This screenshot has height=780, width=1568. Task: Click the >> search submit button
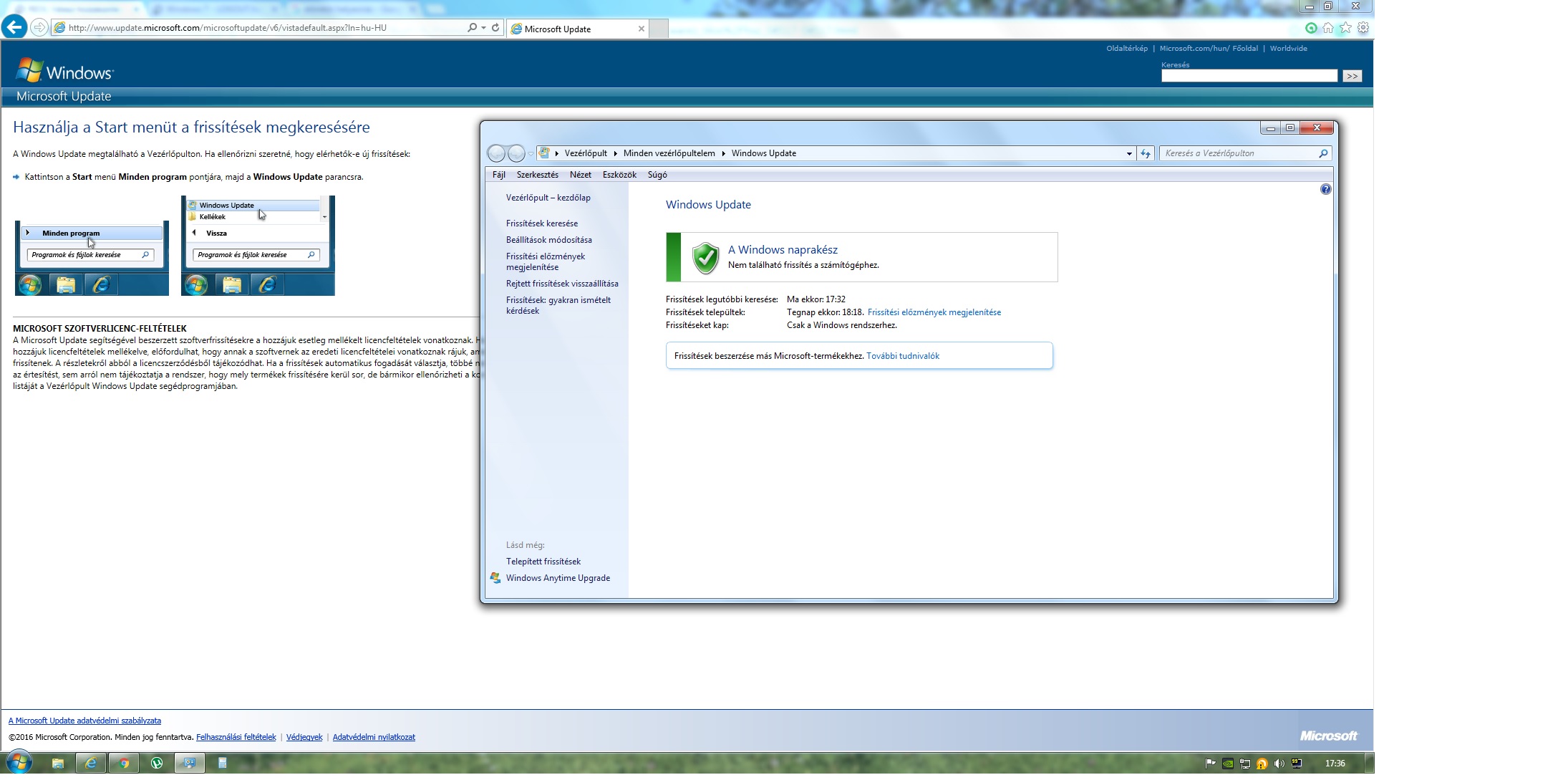tap(1352, 76)
